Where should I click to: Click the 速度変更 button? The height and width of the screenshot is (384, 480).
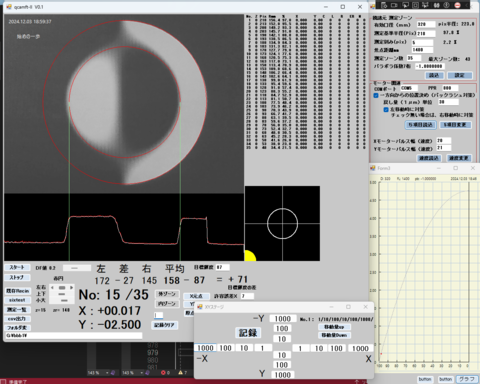459,158
